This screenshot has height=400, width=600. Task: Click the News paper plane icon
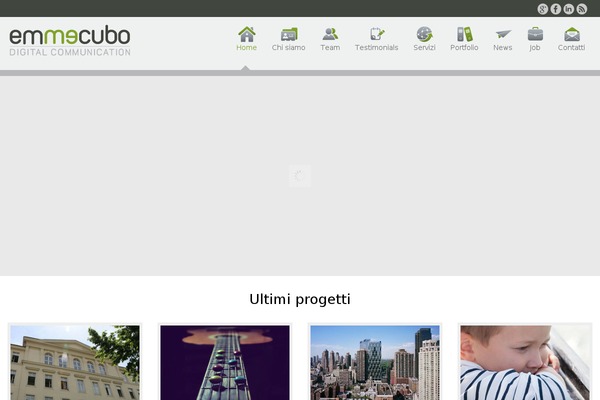pos(503,34)
